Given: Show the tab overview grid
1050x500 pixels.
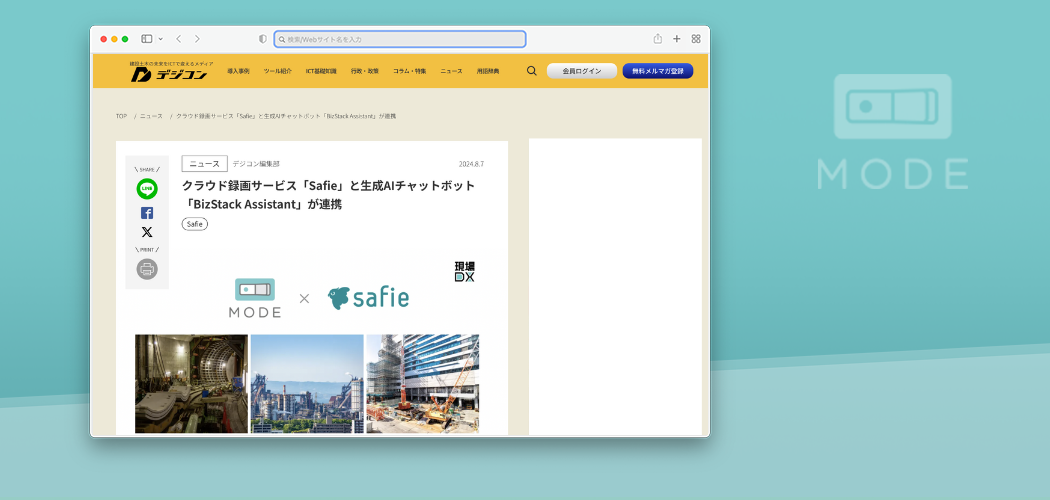Looking at the screenshot, I should pos(696,39).
